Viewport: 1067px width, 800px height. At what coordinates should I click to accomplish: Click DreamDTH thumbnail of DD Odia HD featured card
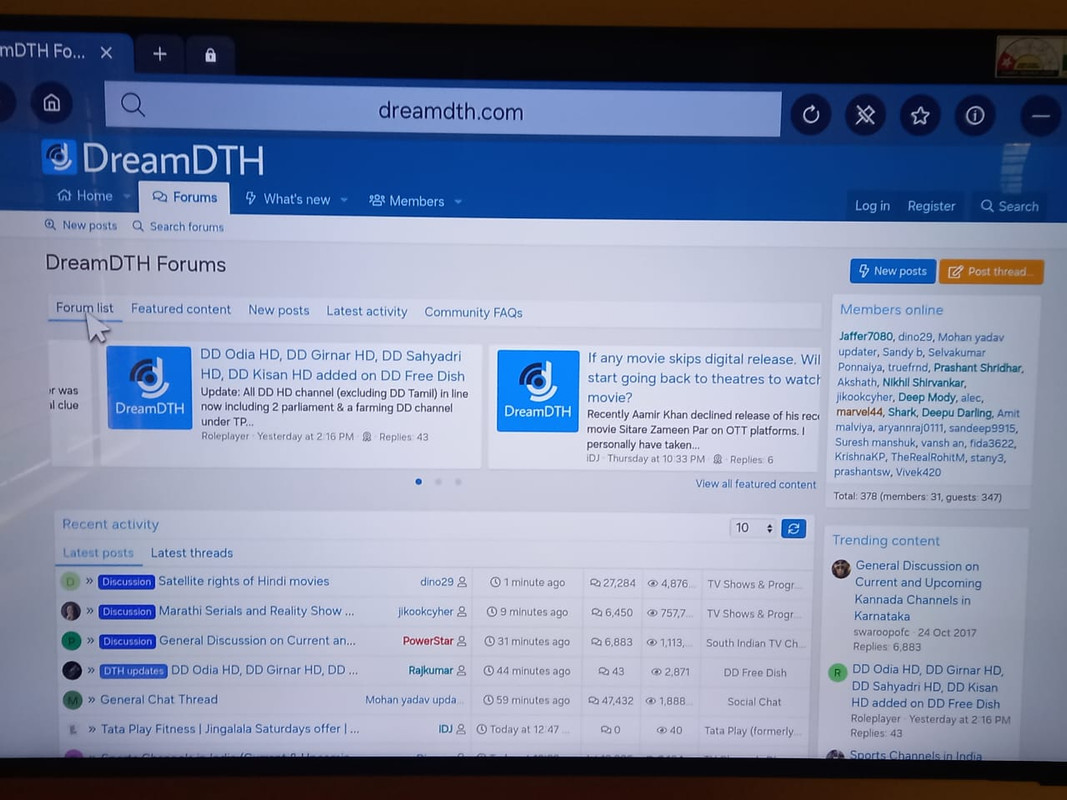click(x=149, y=388)
